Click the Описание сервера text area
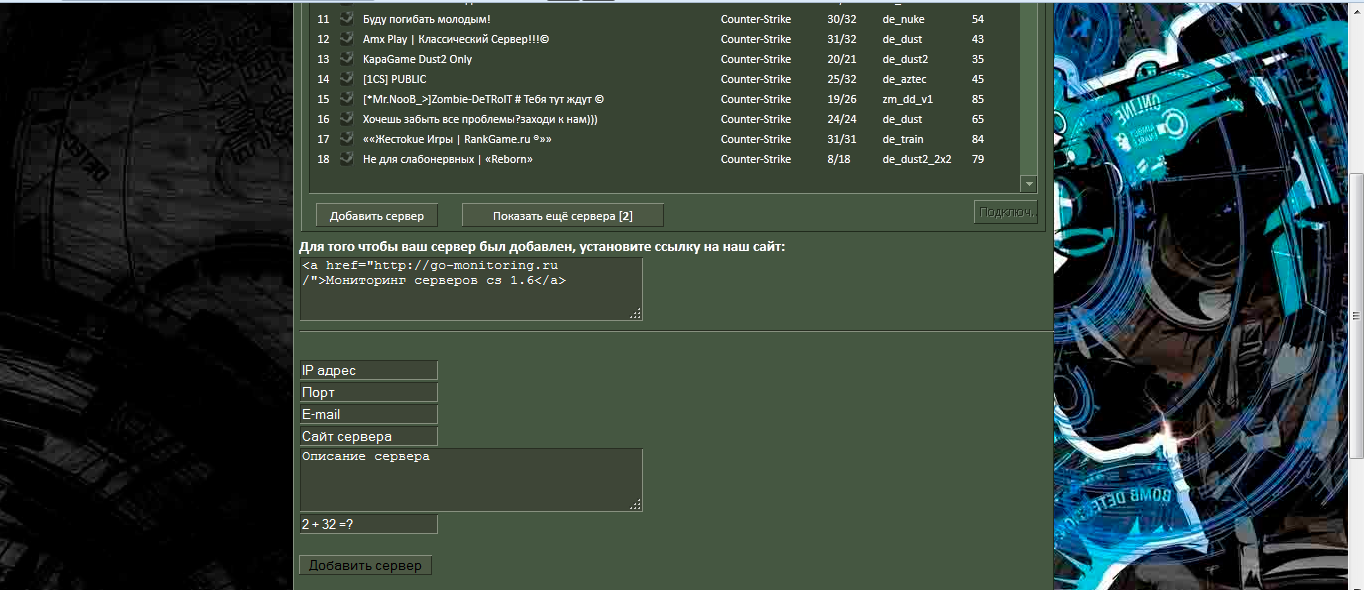The height and width of the screenshot is (590, 1364). 471,480
